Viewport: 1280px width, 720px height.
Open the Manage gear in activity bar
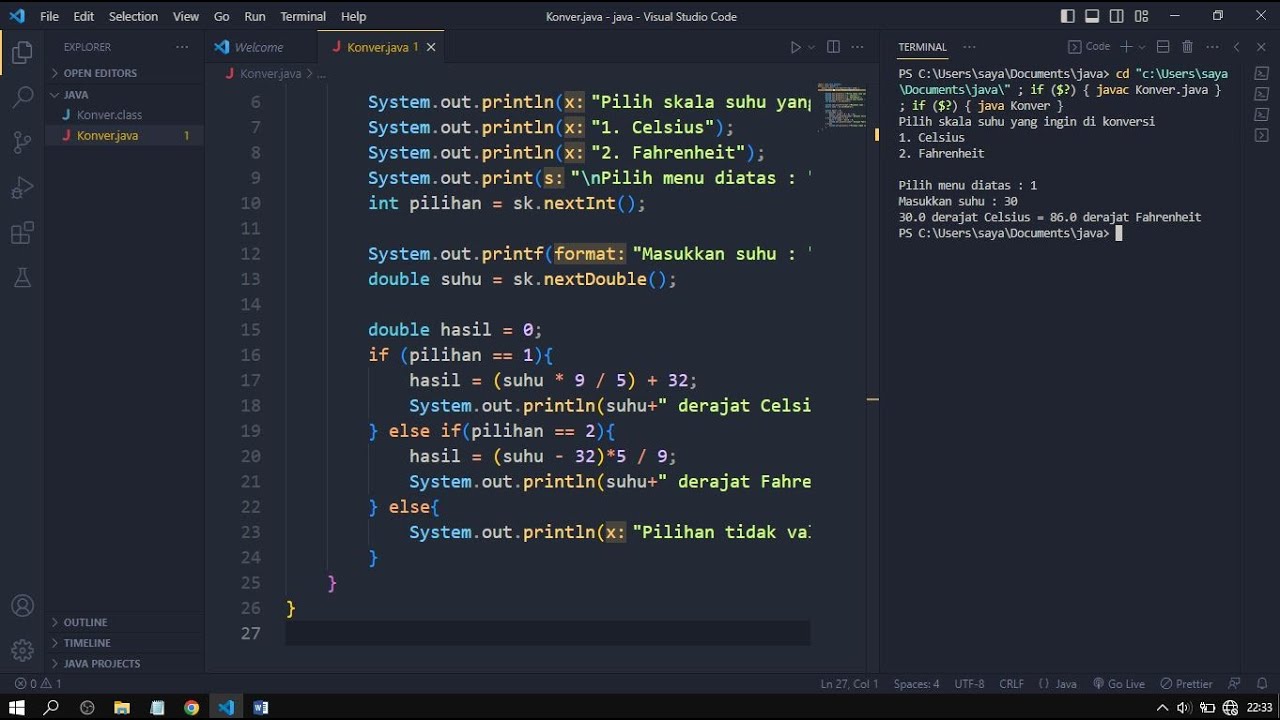click(22, 651)
